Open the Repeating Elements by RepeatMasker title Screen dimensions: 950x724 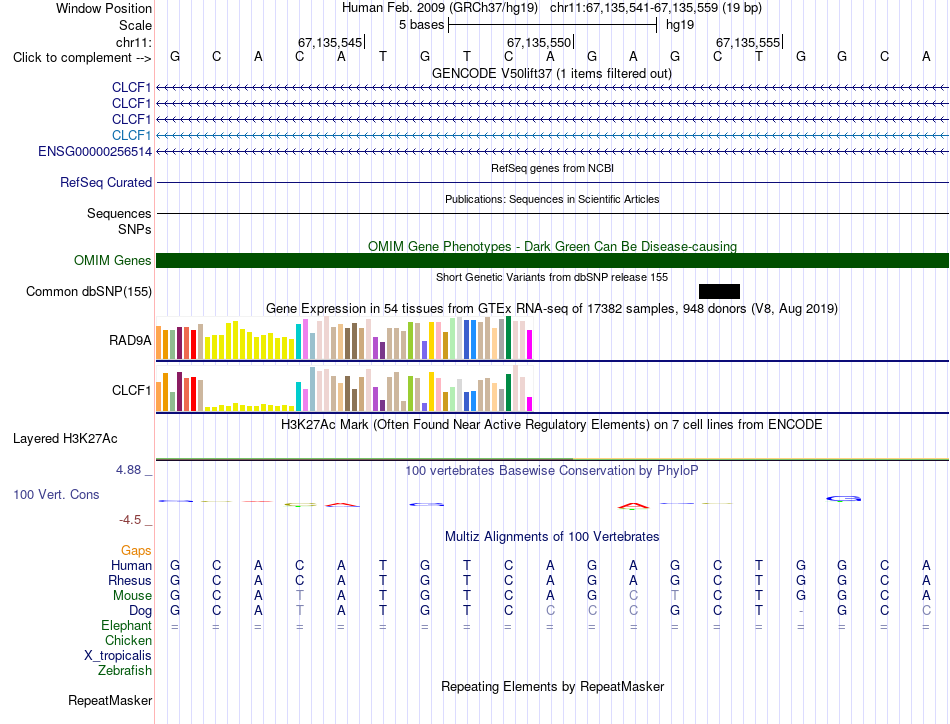[x=552, y=686]
